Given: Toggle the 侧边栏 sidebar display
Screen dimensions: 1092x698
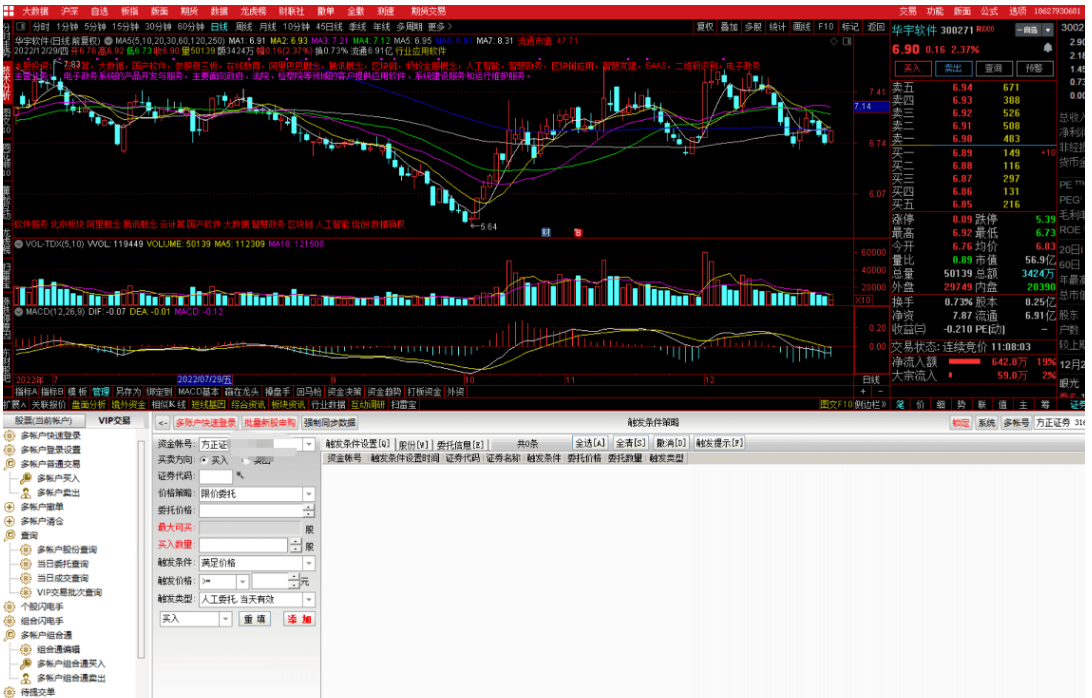Looking at the screenshot, I should coord(870,404).
